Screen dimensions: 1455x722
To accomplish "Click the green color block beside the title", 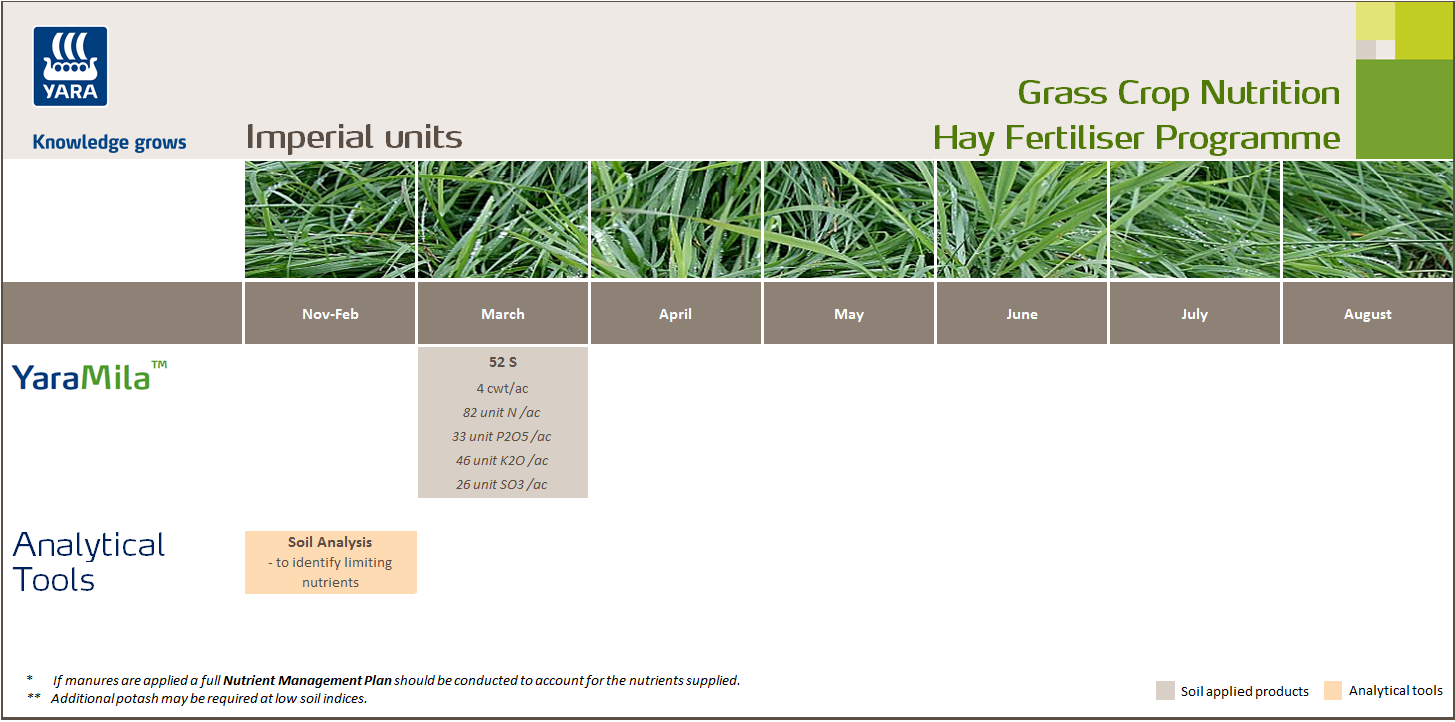I will coord(1404,108).
